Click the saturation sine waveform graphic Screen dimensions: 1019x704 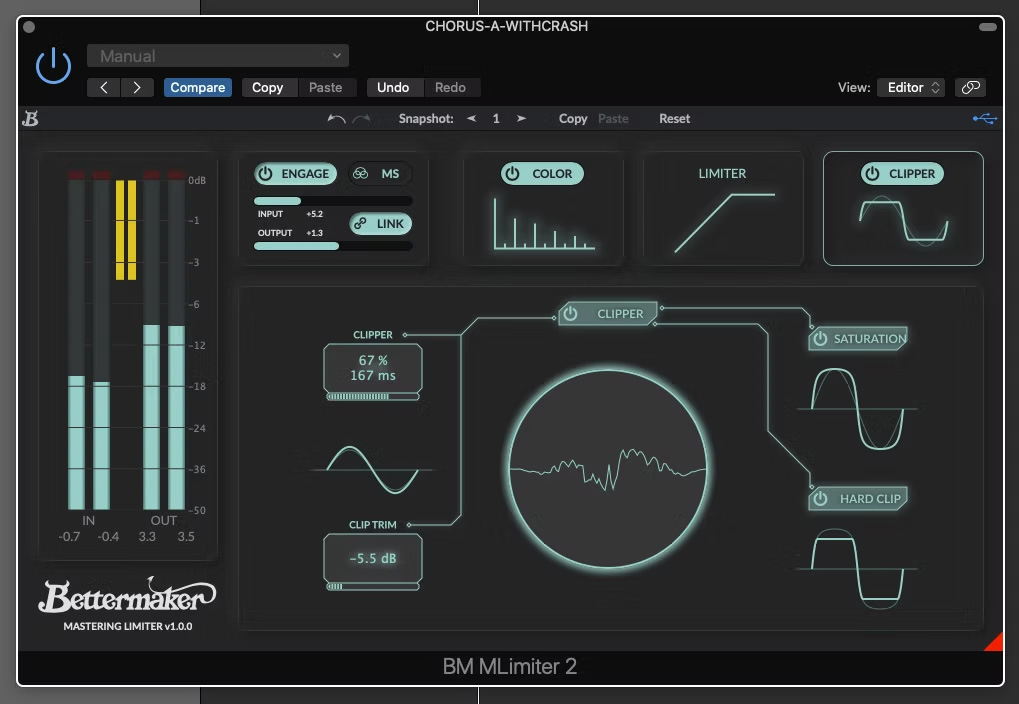(858, 409)
